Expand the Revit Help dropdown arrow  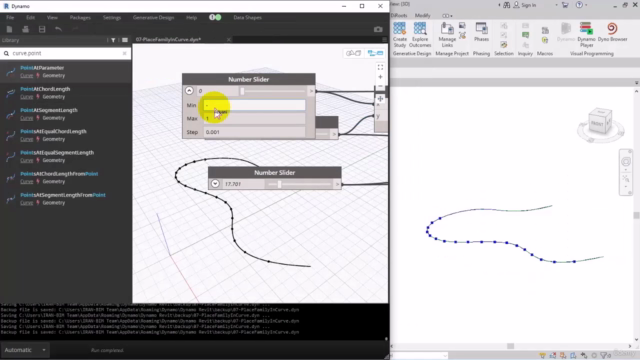point(586,5)
